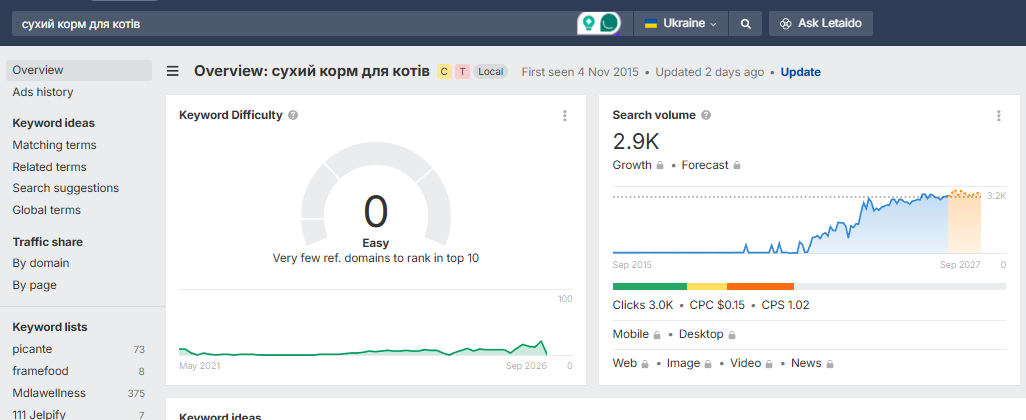The height and width of the screenshot is (420, 1026).
Task: Open By domain traffic share
Action: point(41,263)
